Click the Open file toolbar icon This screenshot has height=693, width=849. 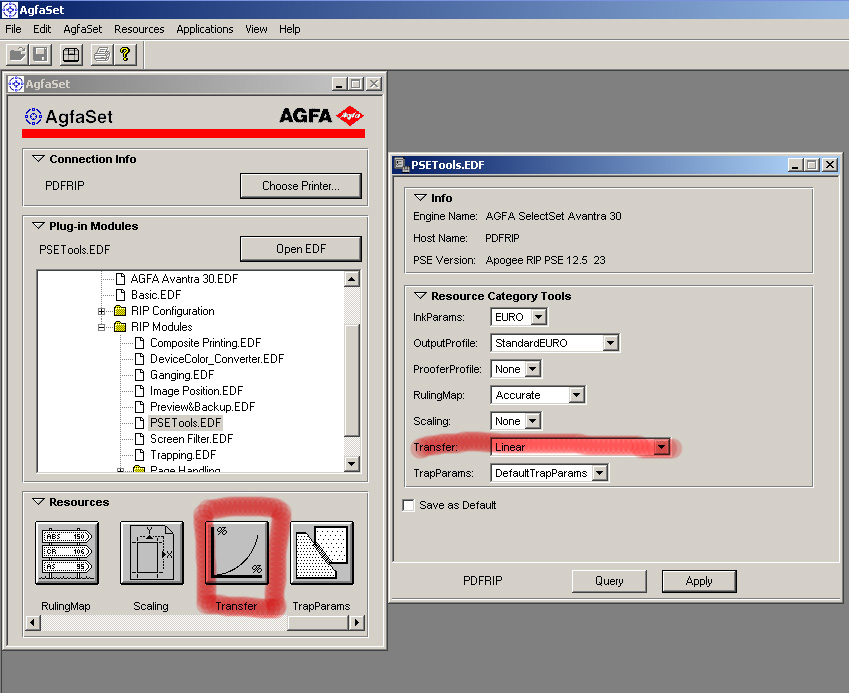tap(18, 55)
